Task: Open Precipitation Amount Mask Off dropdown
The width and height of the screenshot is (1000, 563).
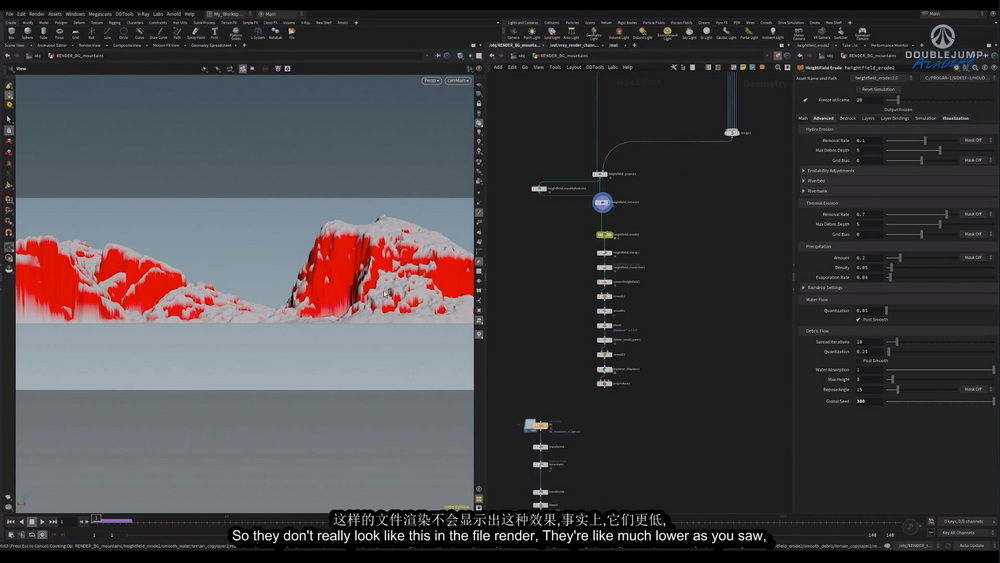Action: [974, 258]
